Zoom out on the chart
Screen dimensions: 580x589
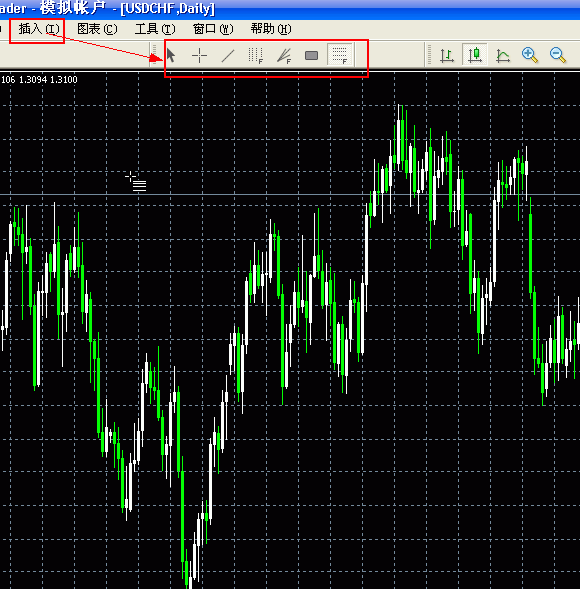tap(558, 56)
